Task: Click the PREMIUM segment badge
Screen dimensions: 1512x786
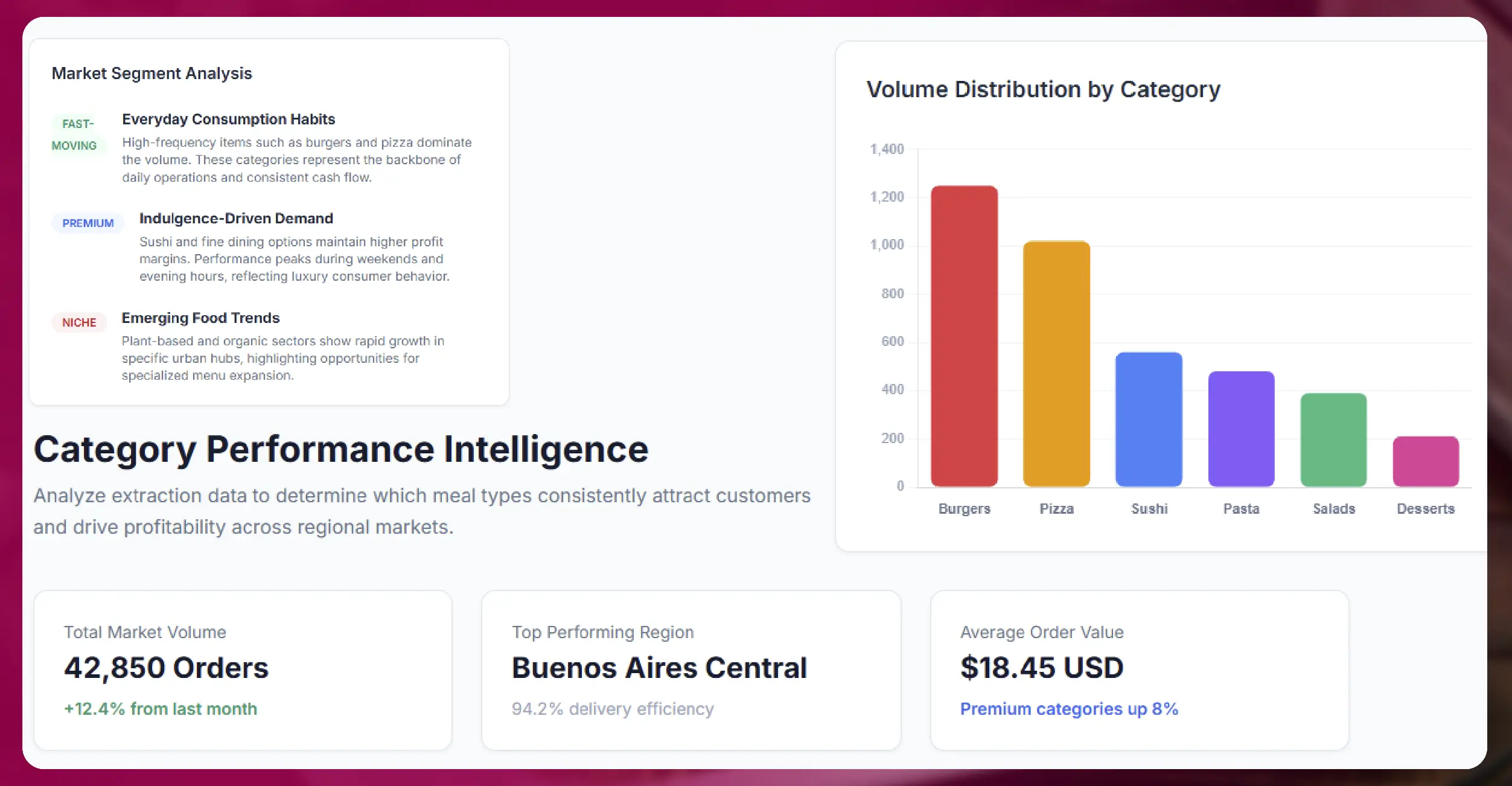Action: [x=87, y=223]
